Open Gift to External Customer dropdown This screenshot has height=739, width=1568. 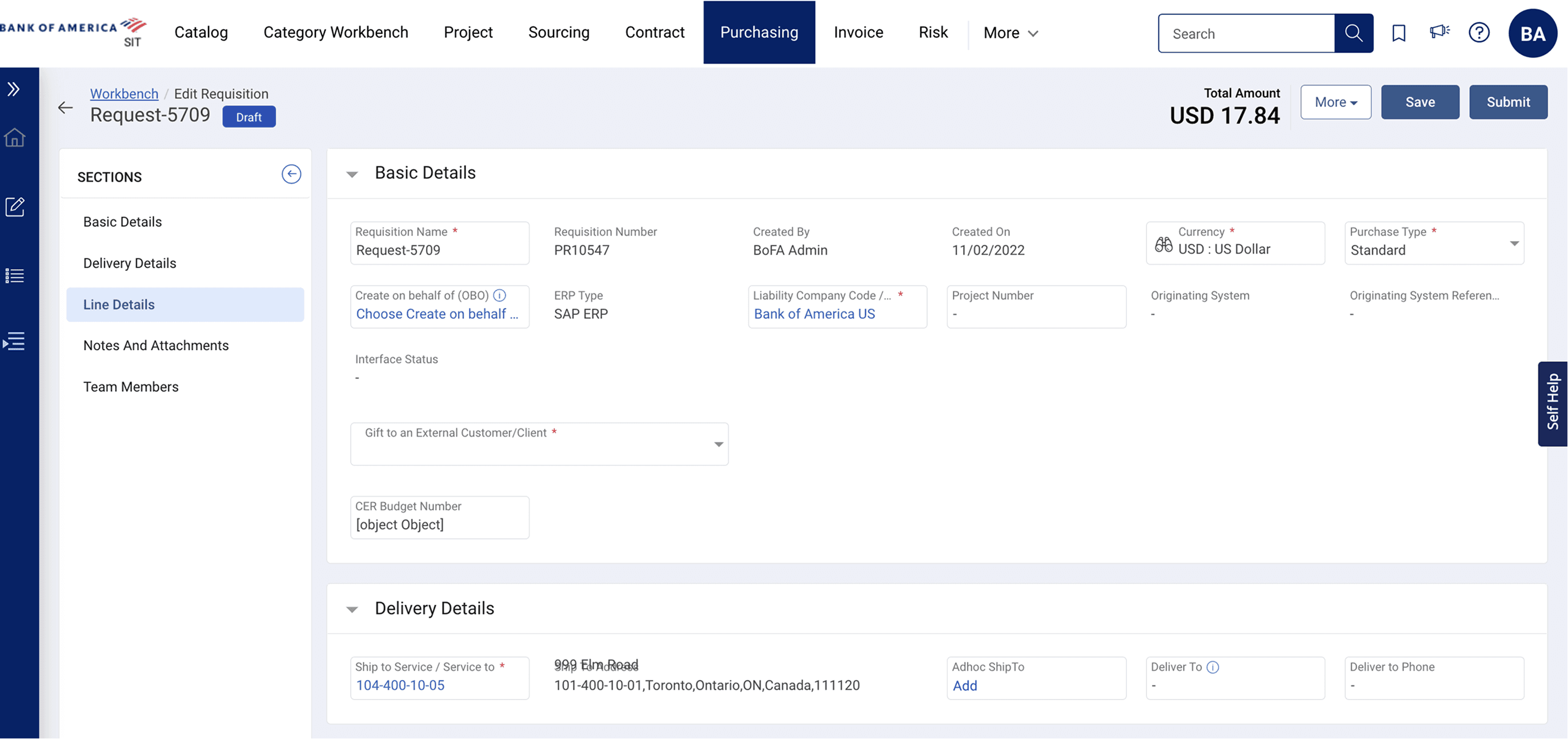point(718,444)
